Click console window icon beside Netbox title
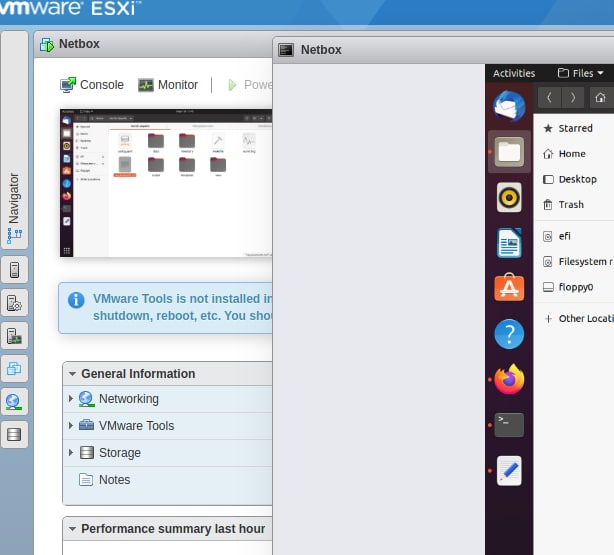This screenshot has height=555, width=614. click(x=286, y=50)
